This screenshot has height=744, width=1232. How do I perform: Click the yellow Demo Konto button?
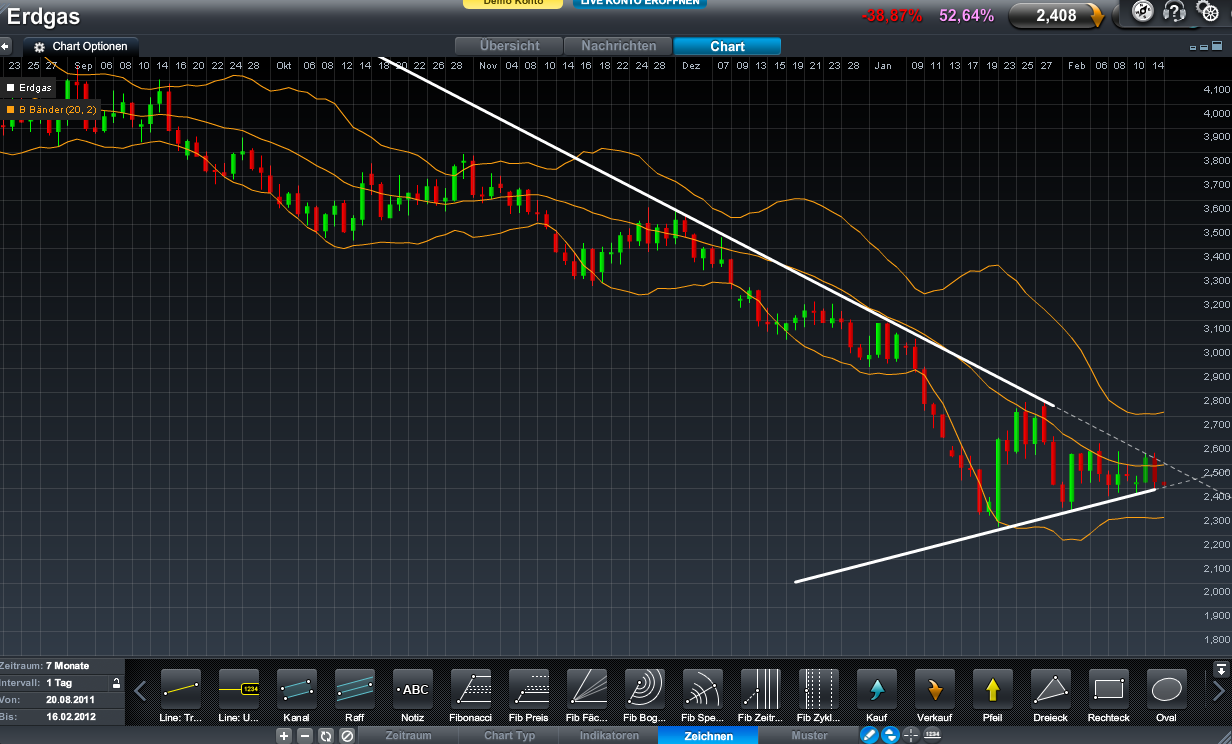(x=513, y=4)
